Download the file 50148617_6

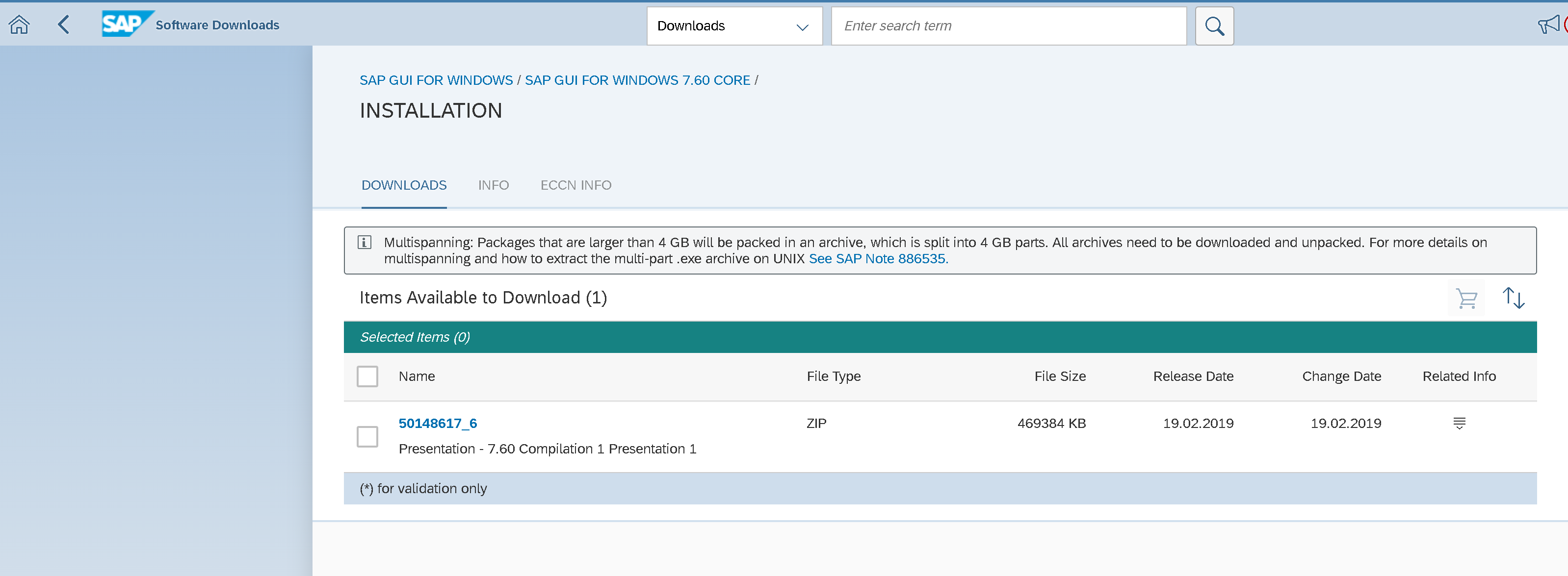click(x=438, y=424)
